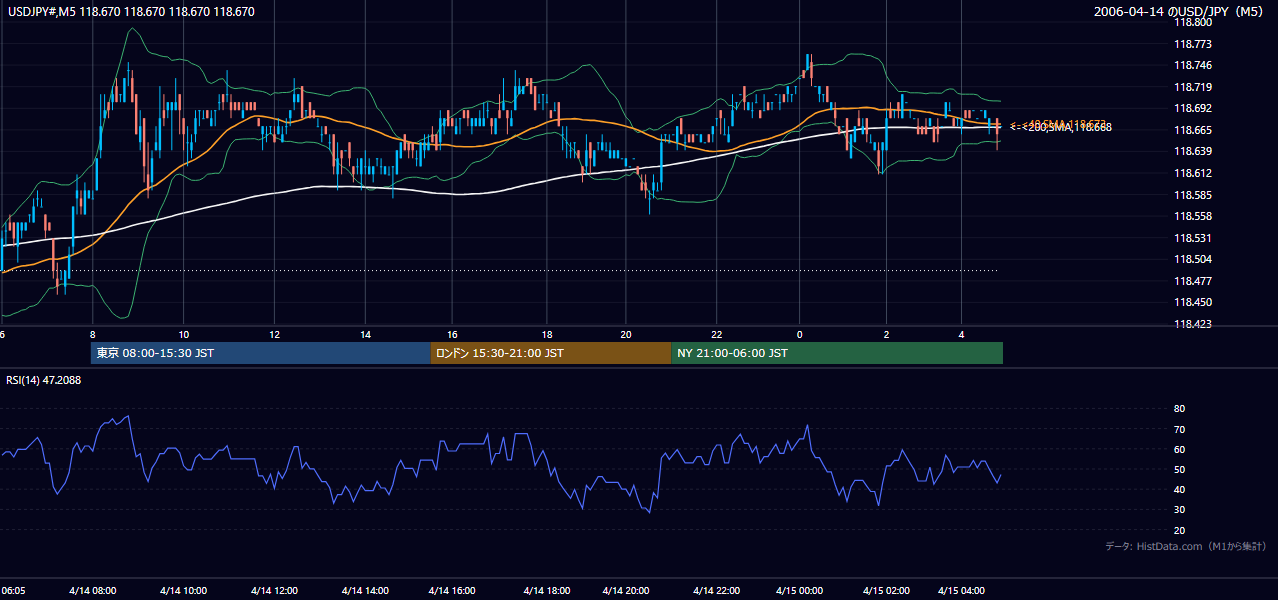Click RSI scale value 80
1278x600 pixels.
click(x=1179, y=409)
